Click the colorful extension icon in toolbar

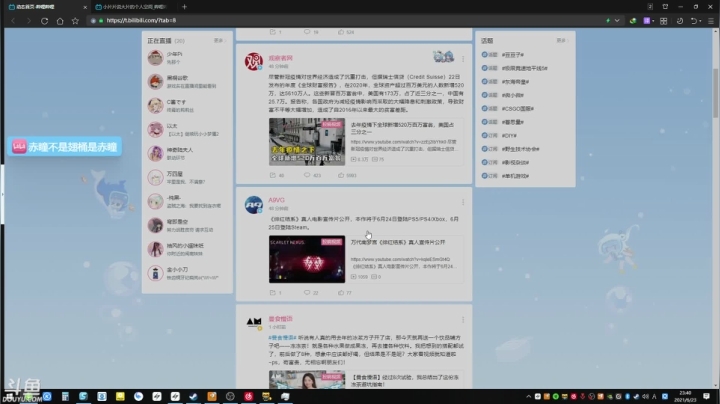point(633,21)
